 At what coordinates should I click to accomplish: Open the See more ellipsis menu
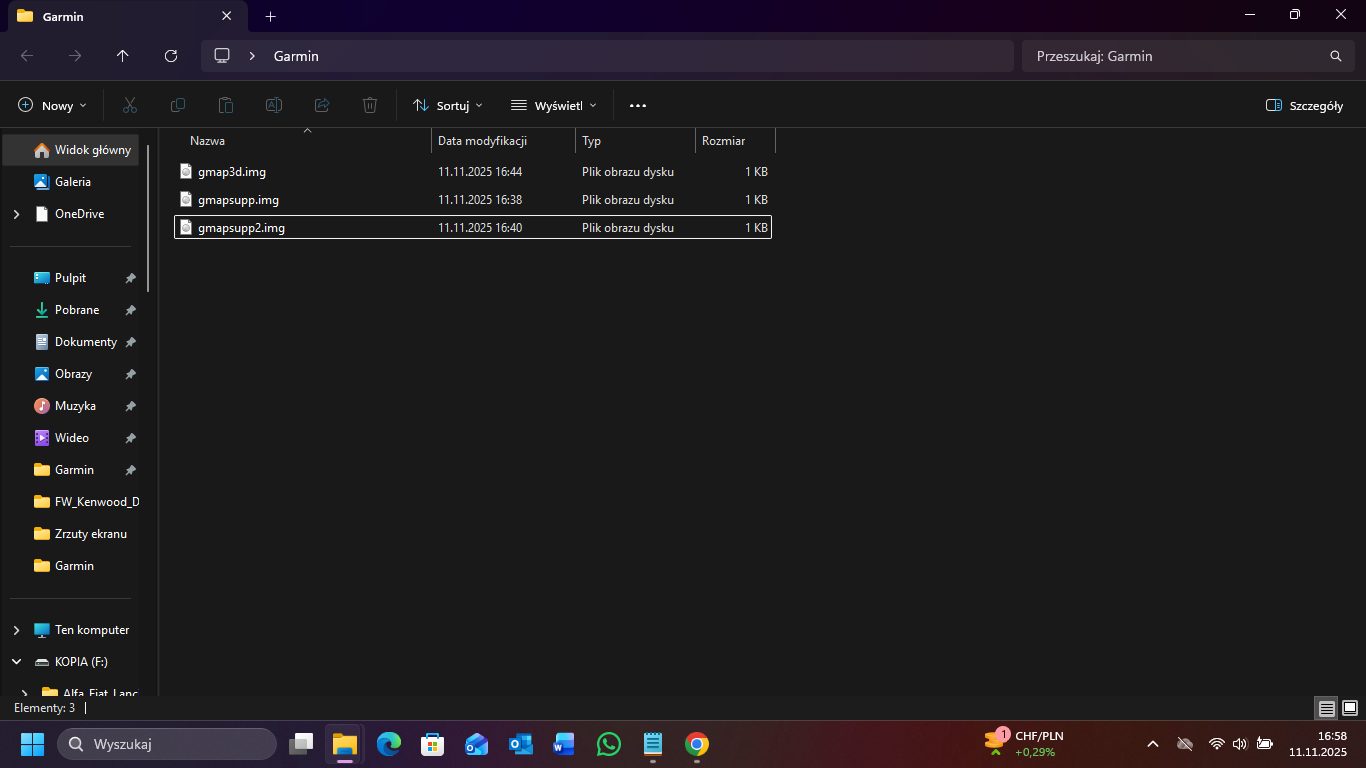tap(638, 105)
